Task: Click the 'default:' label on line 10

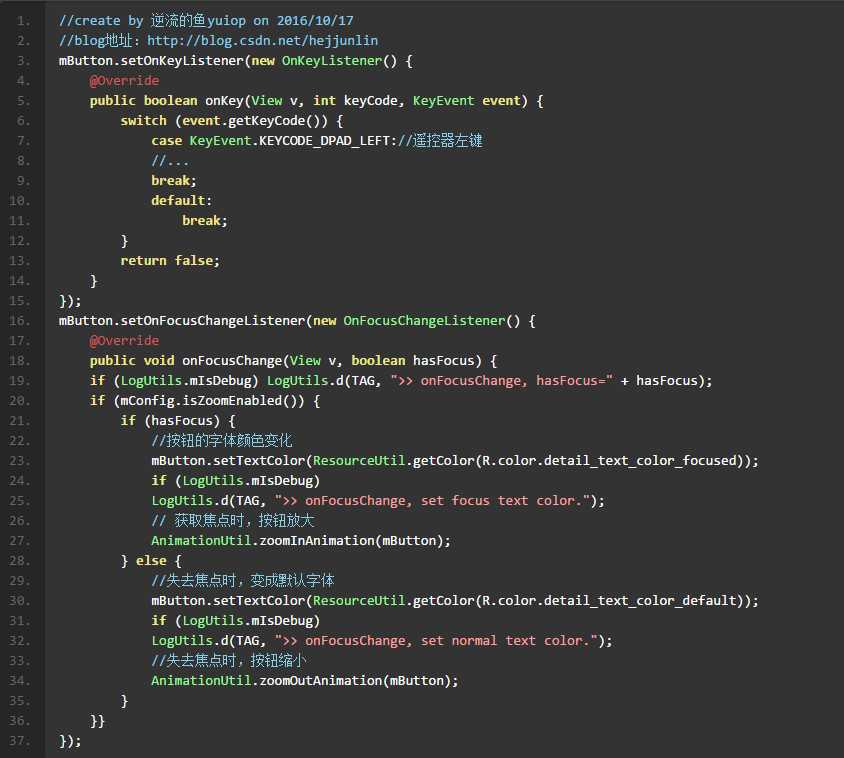Action: point(181,201)
